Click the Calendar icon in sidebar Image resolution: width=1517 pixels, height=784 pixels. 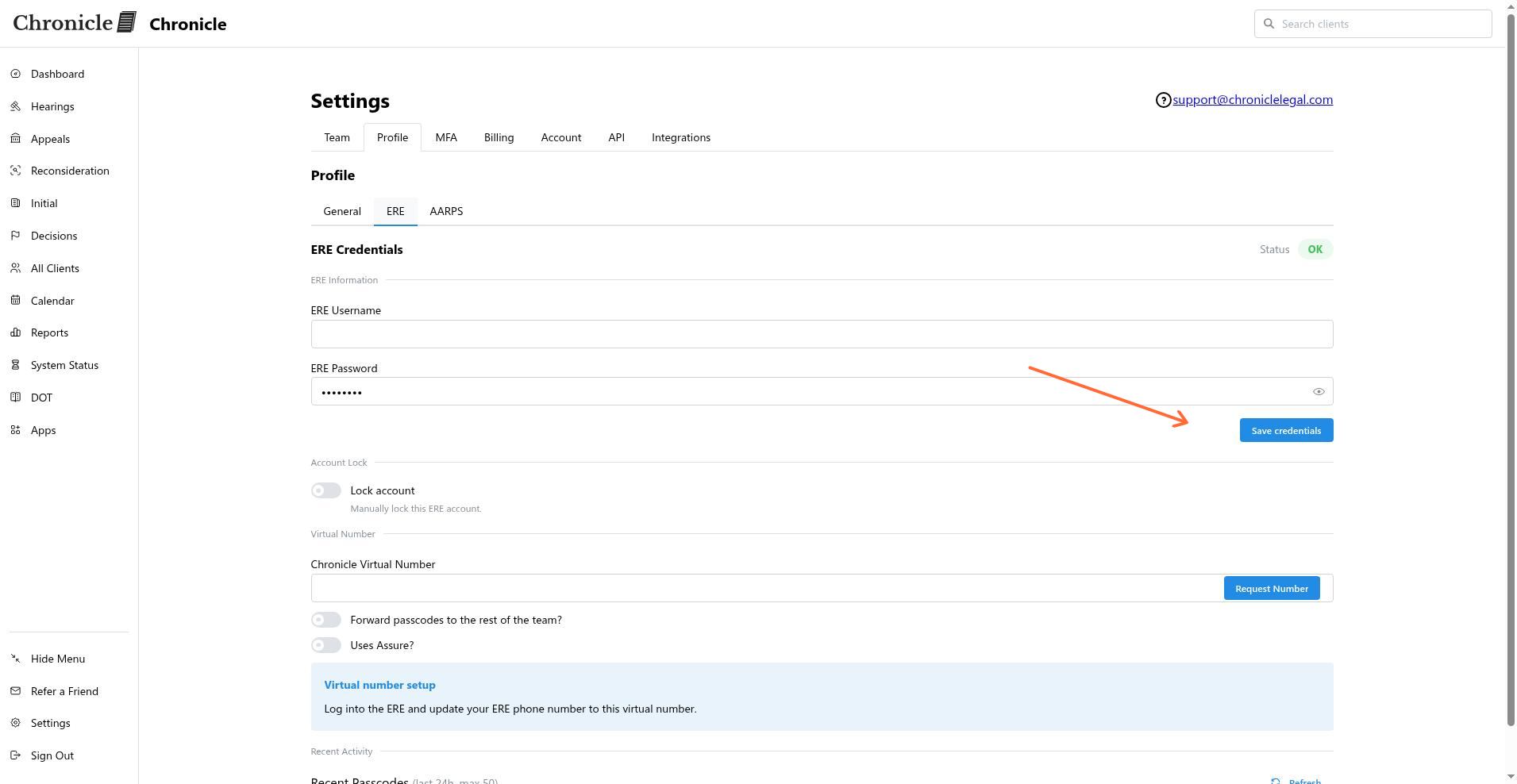15,301
